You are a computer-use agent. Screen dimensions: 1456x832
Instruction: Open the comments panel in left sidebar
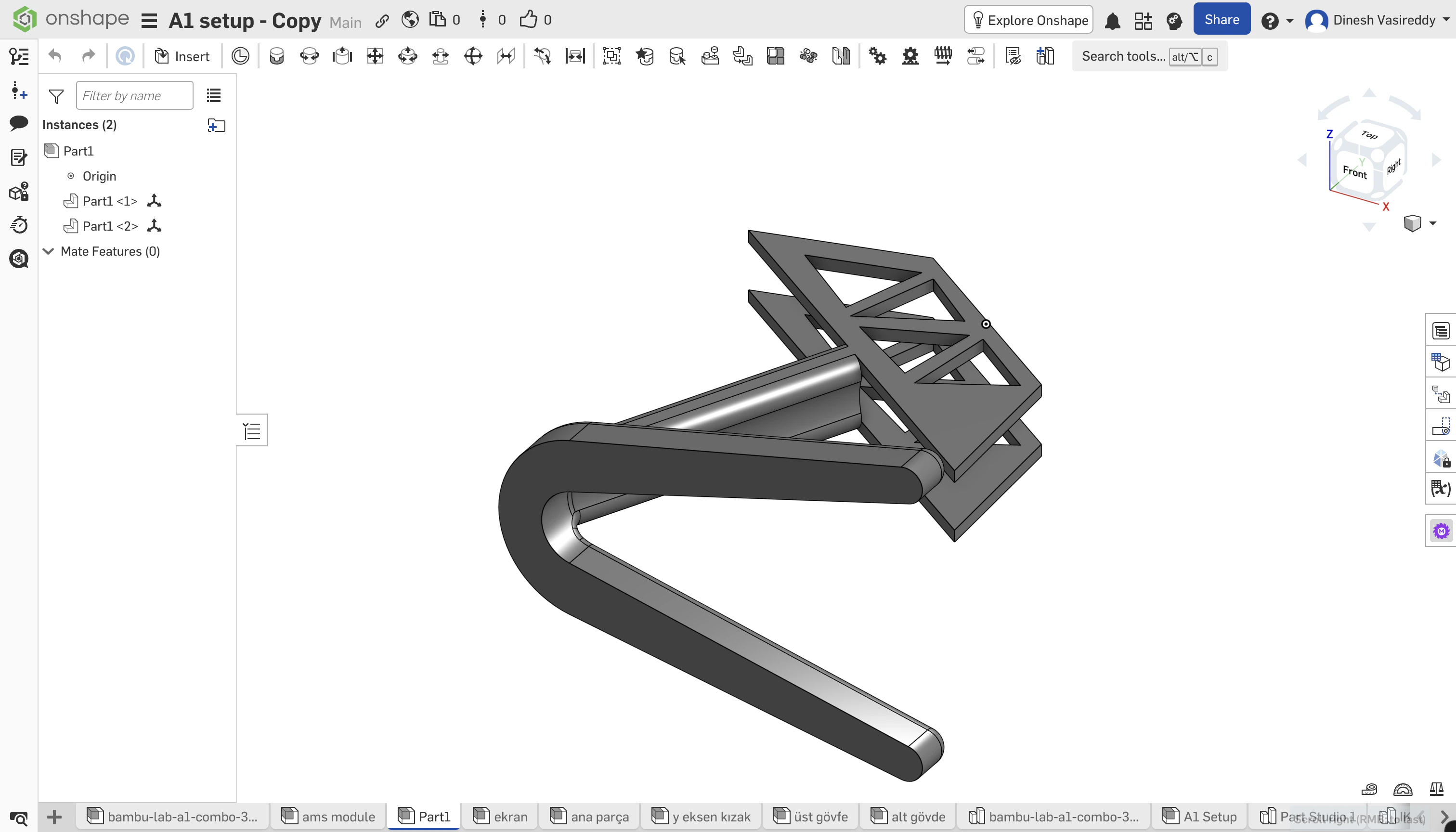click(x=19, y=123)
